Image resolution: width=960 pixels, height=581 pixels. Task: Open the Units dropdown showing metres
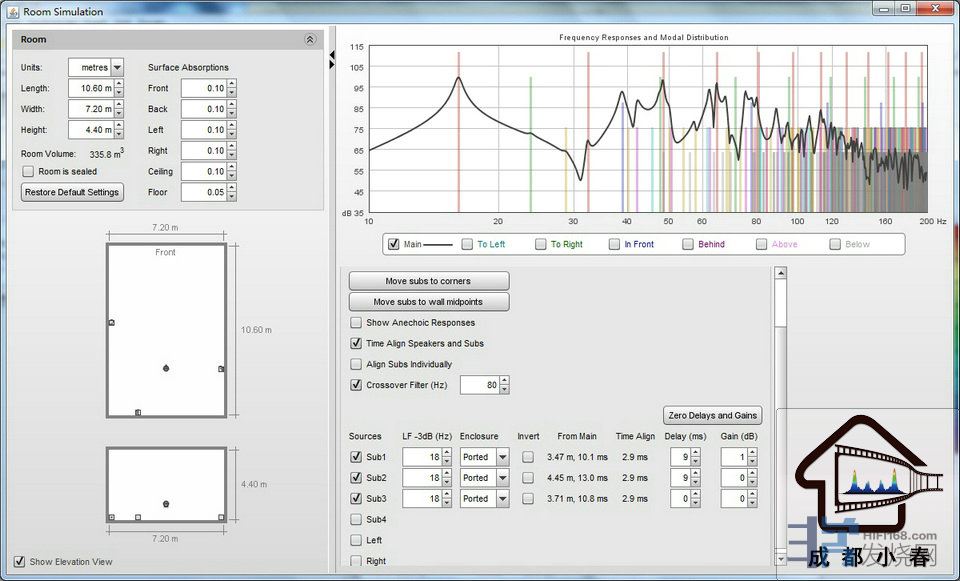(x=117, y=67)
